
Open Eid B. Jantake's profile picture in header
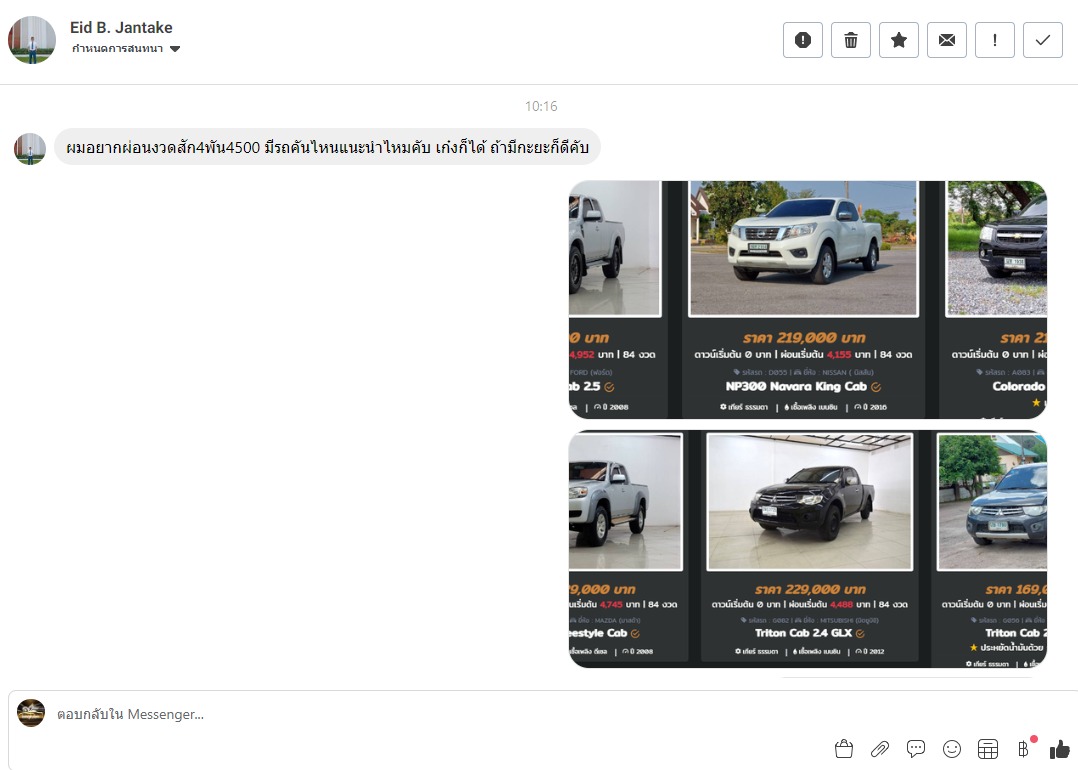32,40
